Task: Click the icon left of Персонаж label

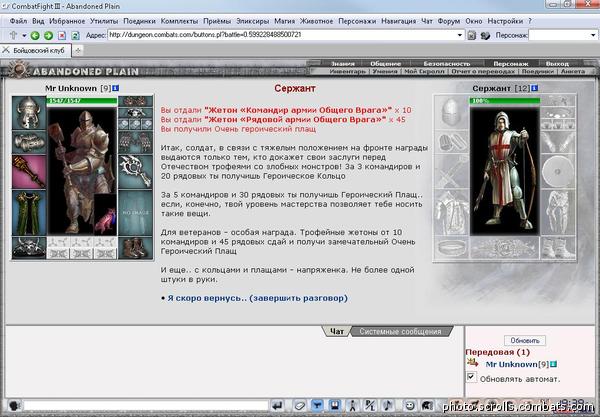Action: (485, 35)
